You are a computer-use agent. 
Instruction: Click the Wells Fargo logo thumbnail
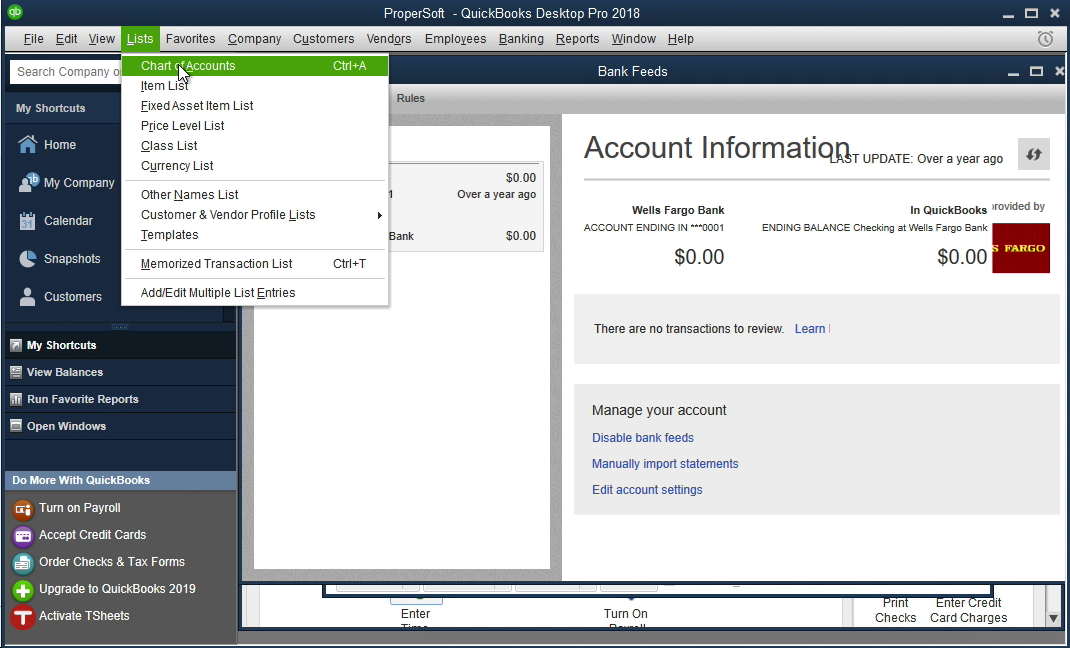click(1021, 248)
